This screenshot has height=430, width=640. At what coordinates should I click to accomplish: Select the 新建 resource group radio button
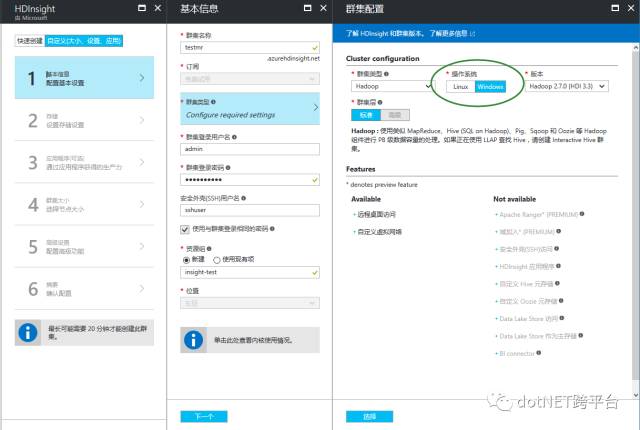187,260
